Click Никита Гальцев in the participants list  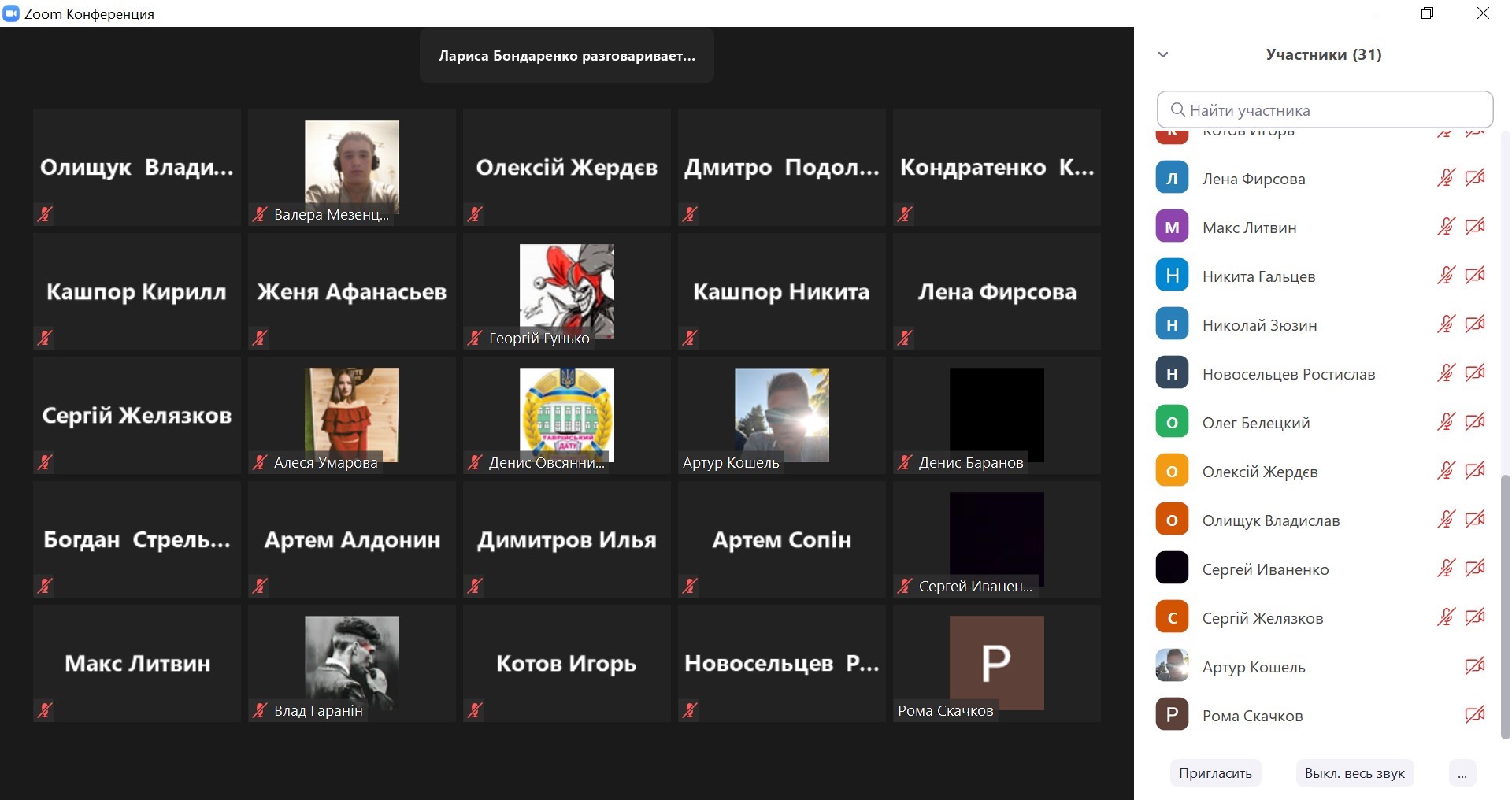1258,276
